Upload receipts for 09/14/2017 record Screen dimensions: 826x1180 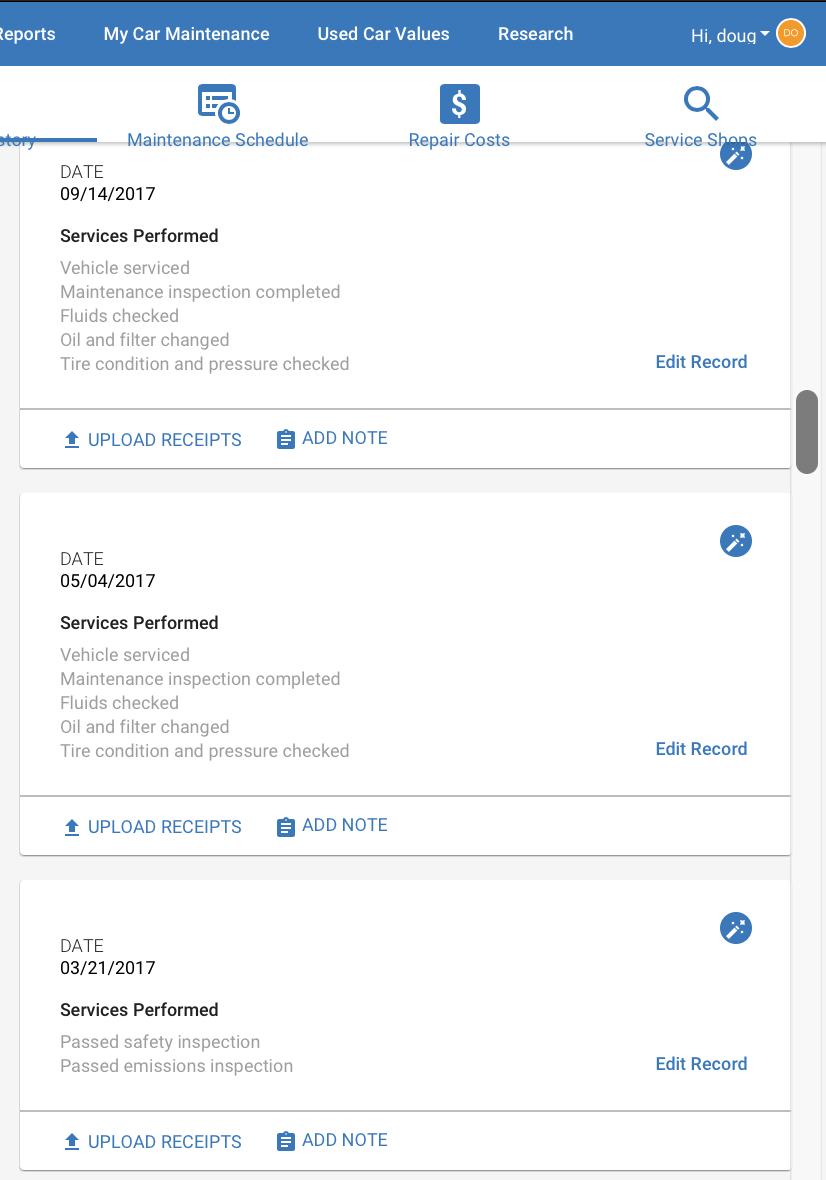[x=153, y=439]
